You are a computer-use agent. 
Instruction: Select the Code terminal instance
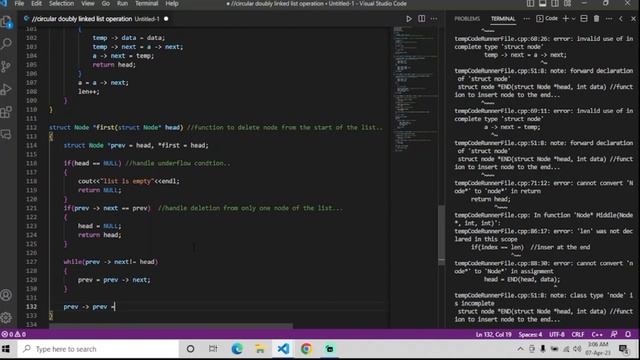point(547,19)
